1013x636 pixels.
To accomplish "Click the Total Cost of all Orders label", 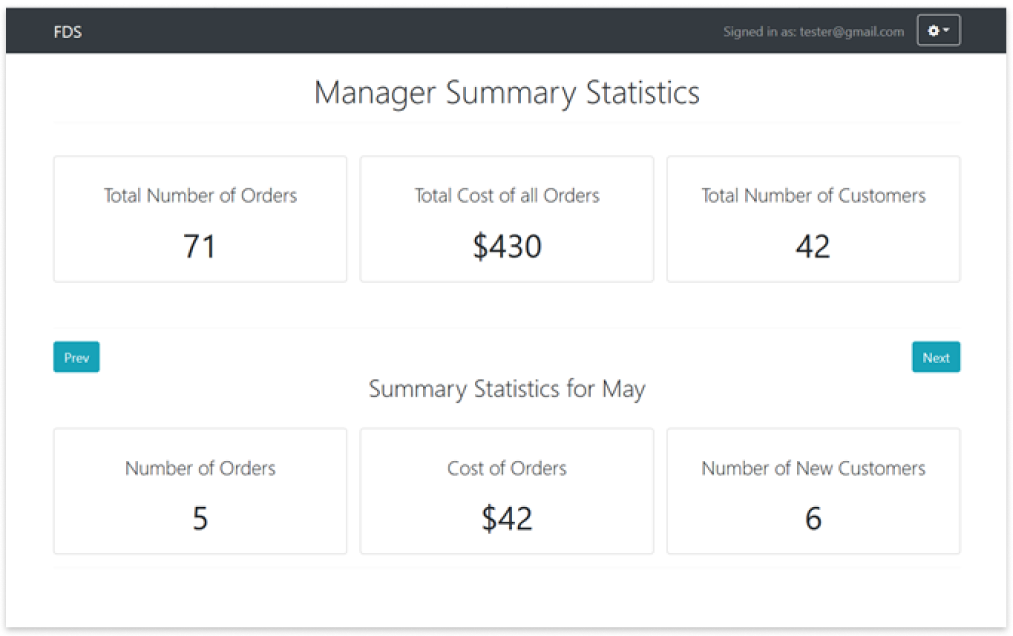I will pos(507,196).
